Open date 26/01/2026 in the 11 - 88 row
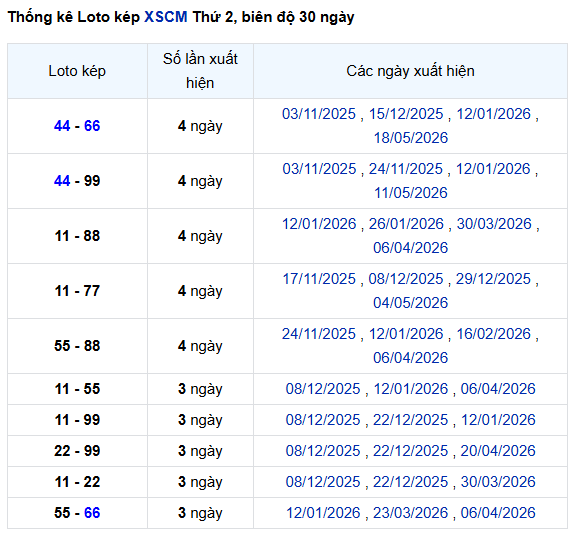 coord(406,224)
